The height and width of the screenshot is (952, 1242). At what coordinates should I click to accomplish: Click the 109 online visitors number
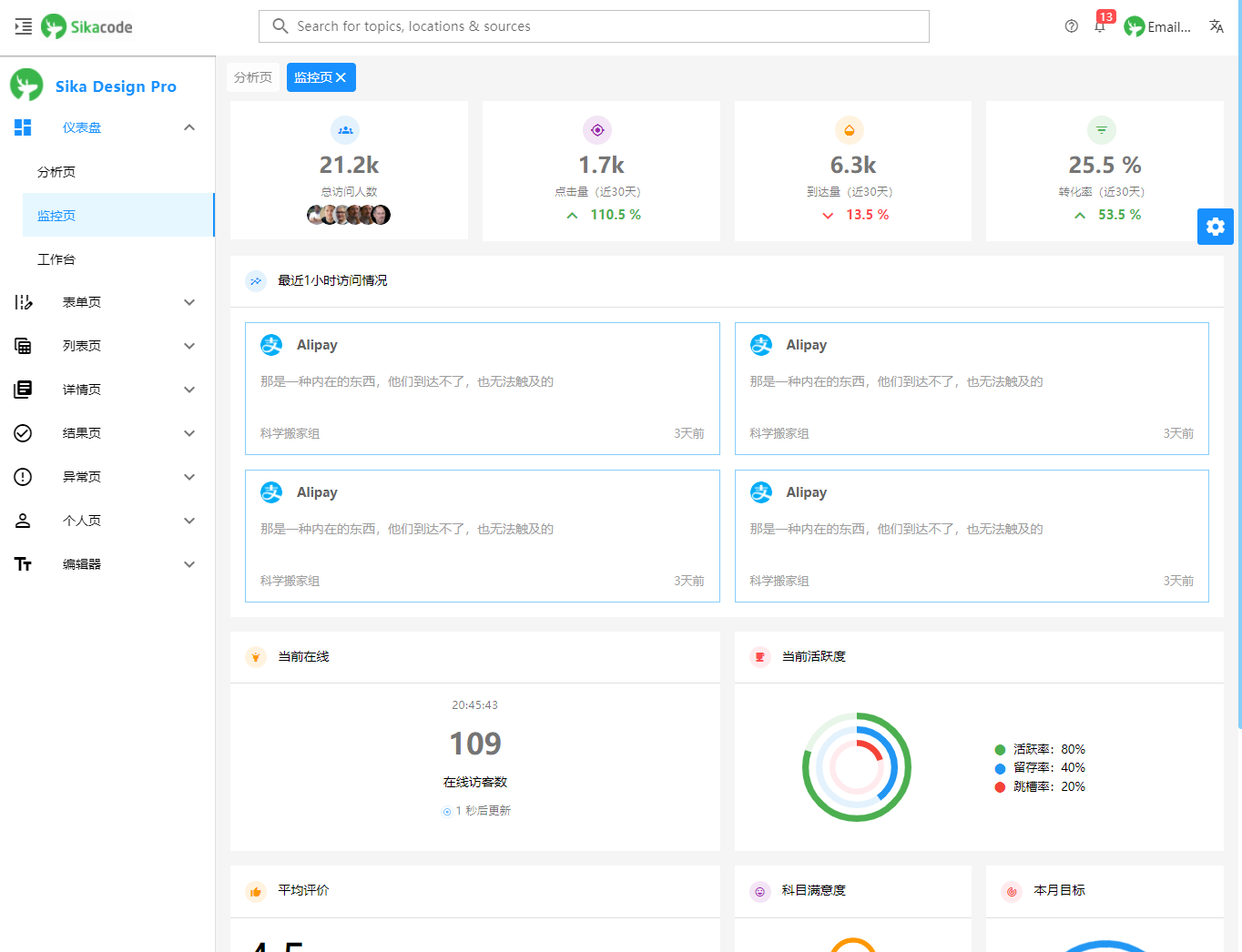coord(475,744)
